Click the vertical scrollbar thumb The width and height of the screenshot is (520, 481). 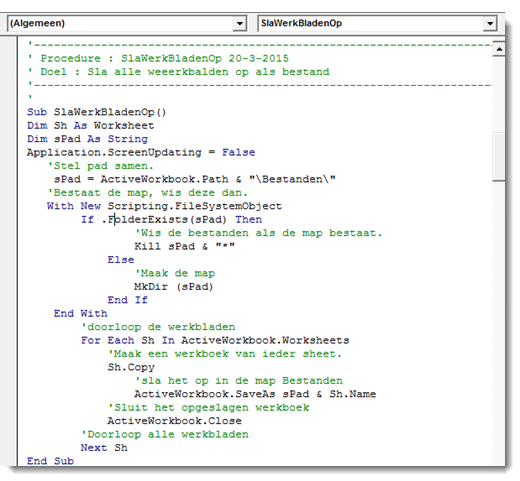point(499,157)
